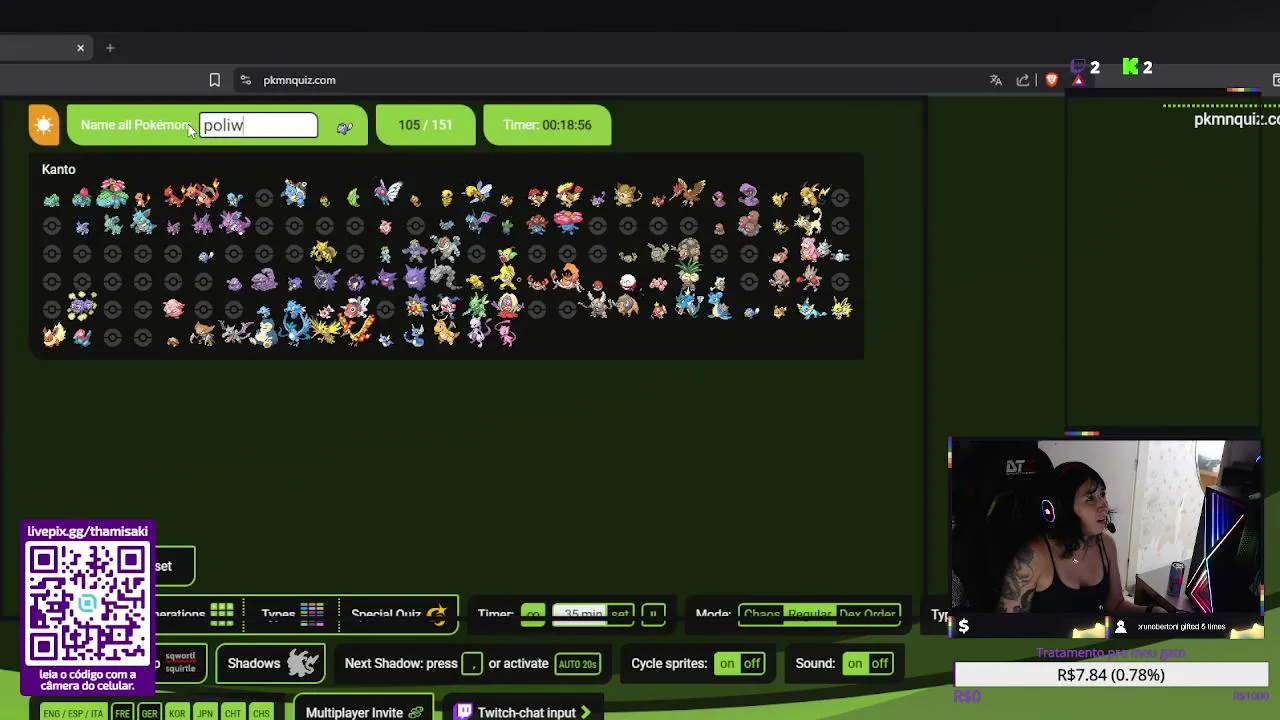
Task: Turn Sound off
Action: (880, 663)
